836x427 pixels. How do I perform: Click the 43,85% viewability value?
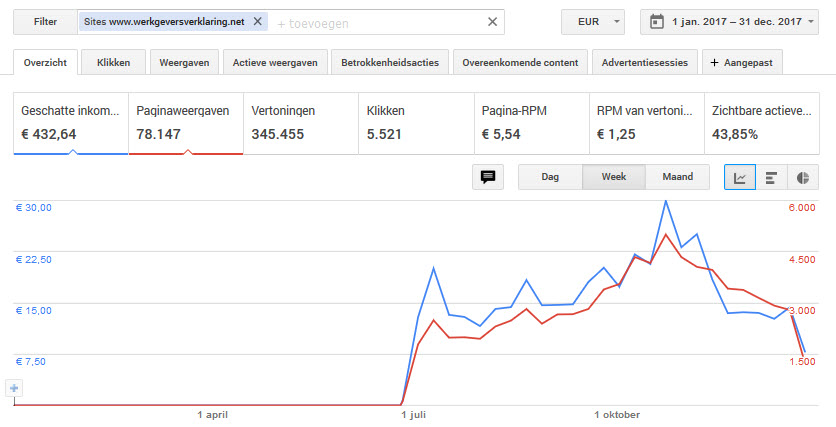tap(735, 134)
